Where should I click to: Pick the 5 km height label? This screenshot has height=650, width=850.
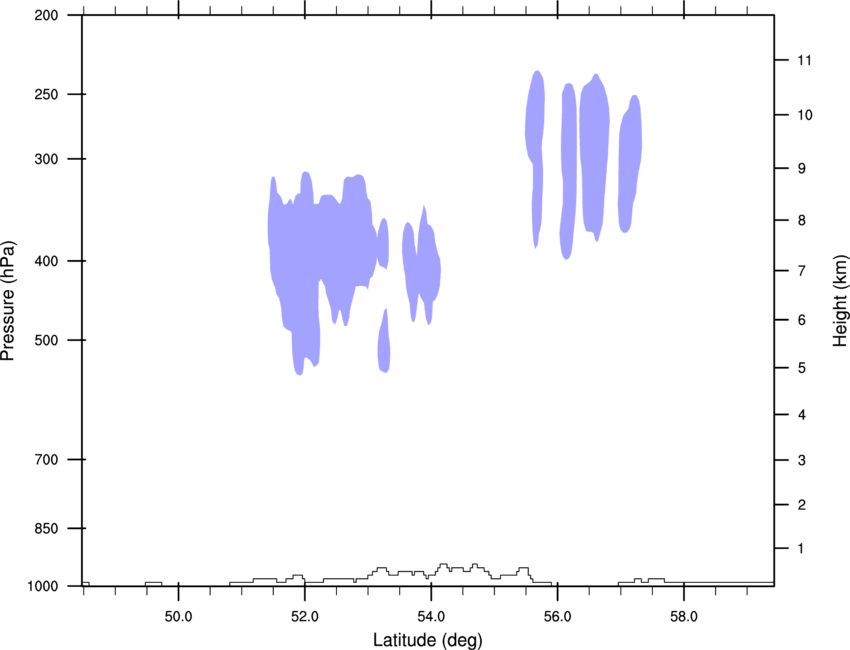click(801, 368)
